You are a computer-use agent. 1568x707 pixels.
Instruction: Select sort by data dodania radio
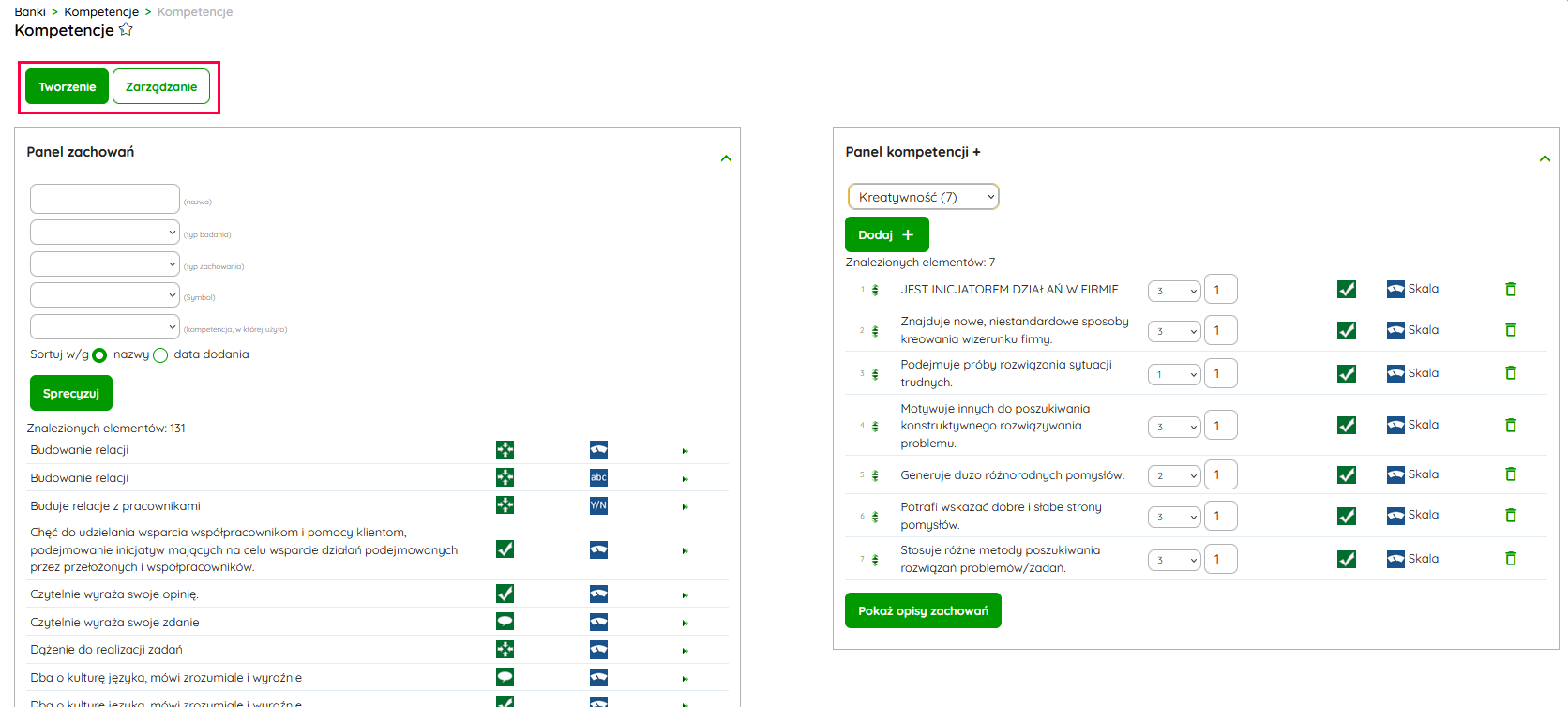click(x=160, y=355)
